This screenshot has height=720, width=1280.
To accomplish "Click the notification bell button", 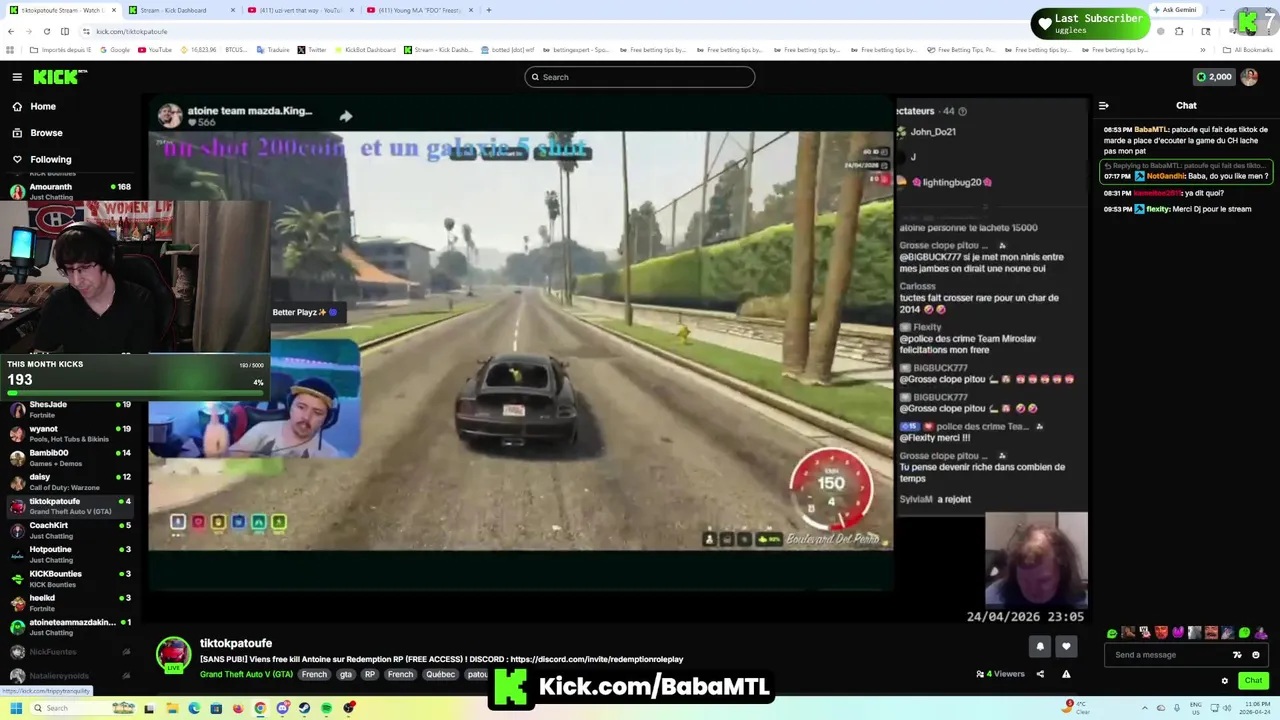I will (x=1040, y=646).
